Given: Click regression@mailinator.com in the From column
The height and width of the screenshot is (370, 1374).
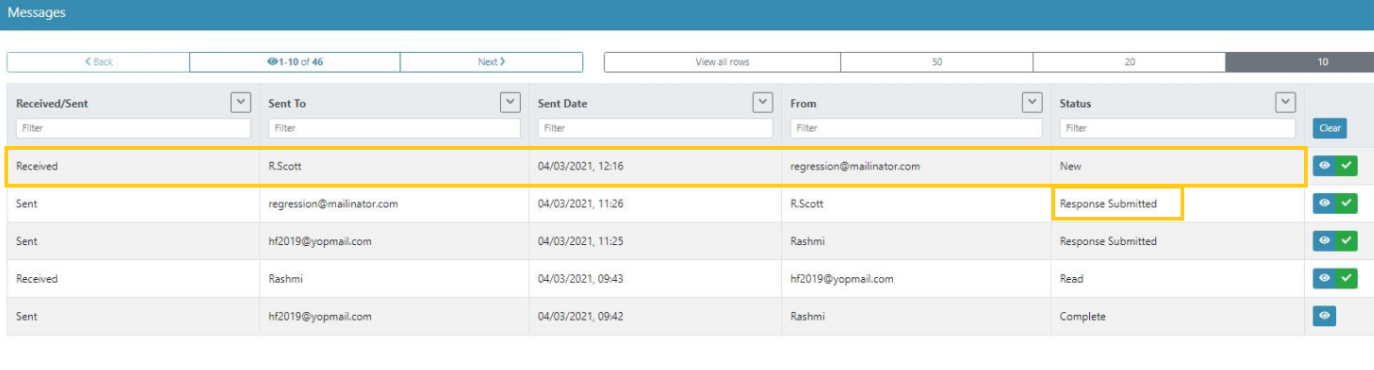Looking at the screenshot, I should (x=855, y=166).
